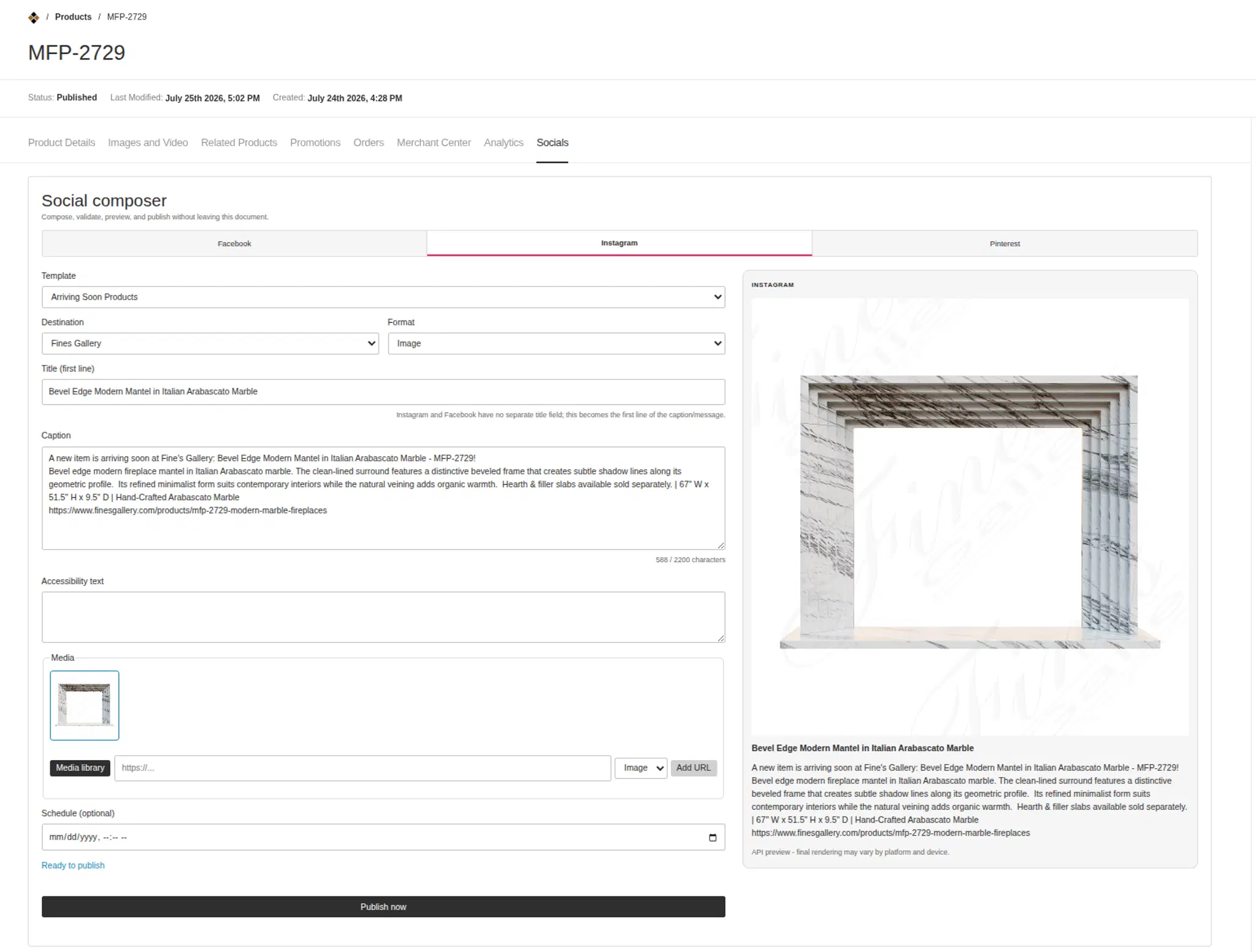This screenshot has width=1256, height=952.
Task: Open the Format dropdown showing Image
Action: coord(556,343)
